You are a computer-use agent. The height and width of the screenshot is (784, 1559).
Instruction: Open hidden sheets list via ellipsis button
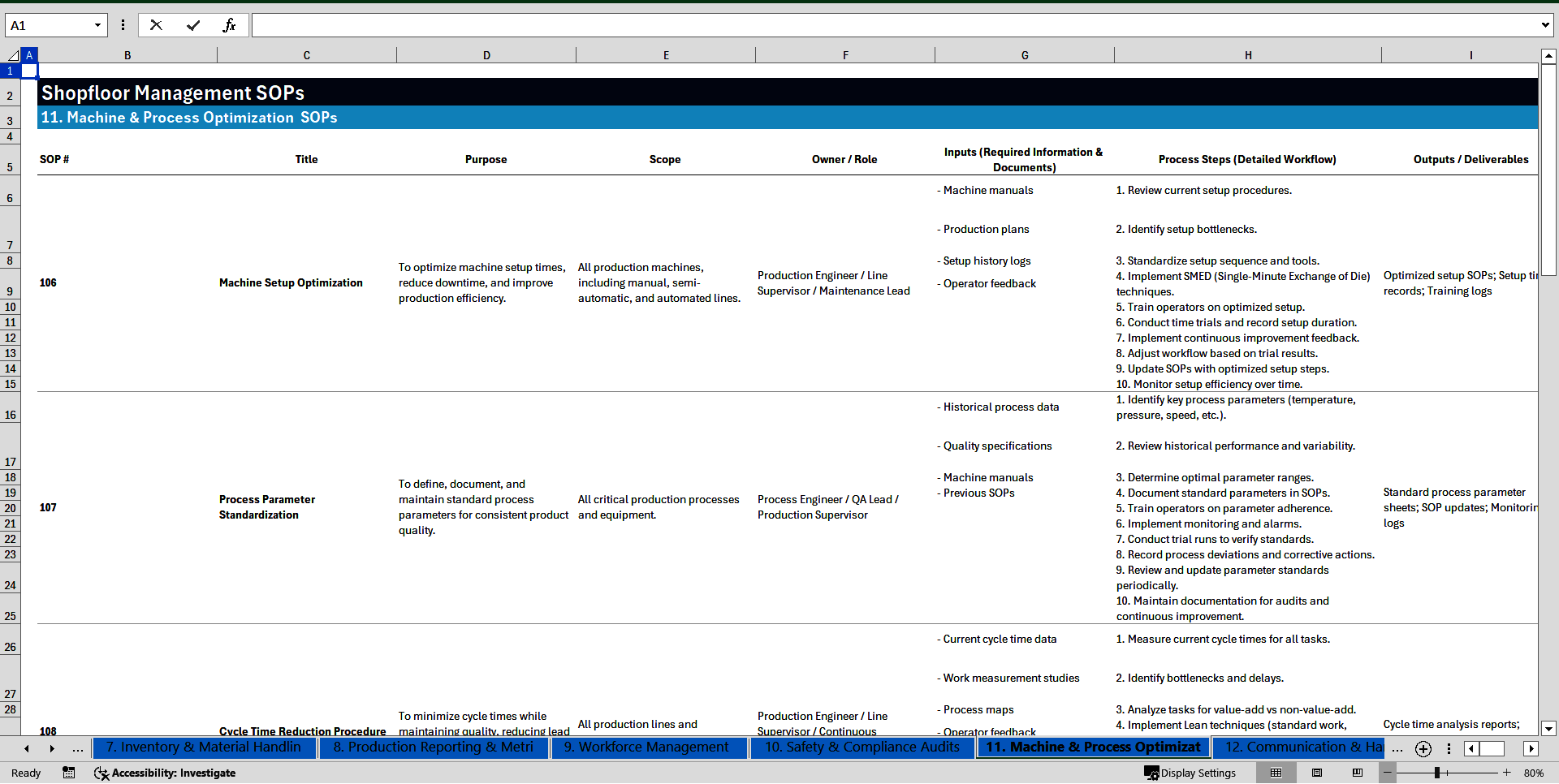[x=78, y=748]
